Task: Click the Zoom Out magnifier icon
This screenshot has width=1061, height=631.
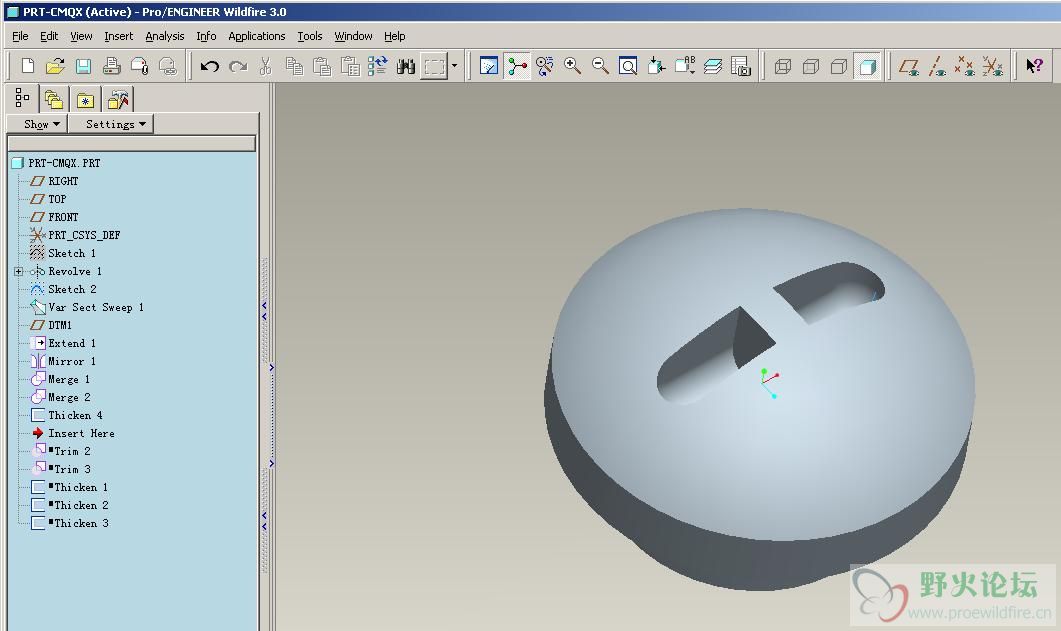Action: pos(600,66)
